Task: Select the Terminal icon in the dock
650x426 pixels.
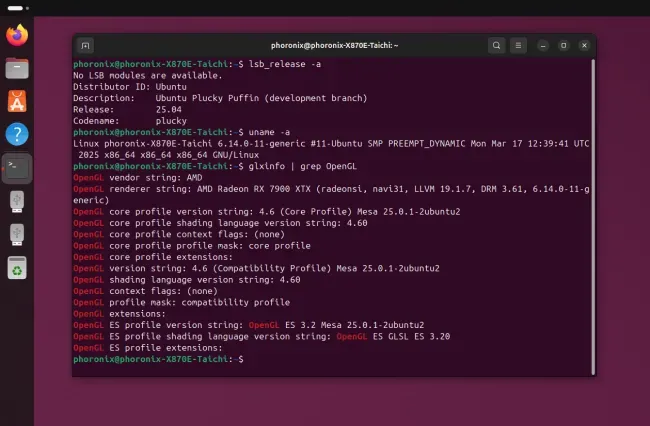Action: (17, 168)
